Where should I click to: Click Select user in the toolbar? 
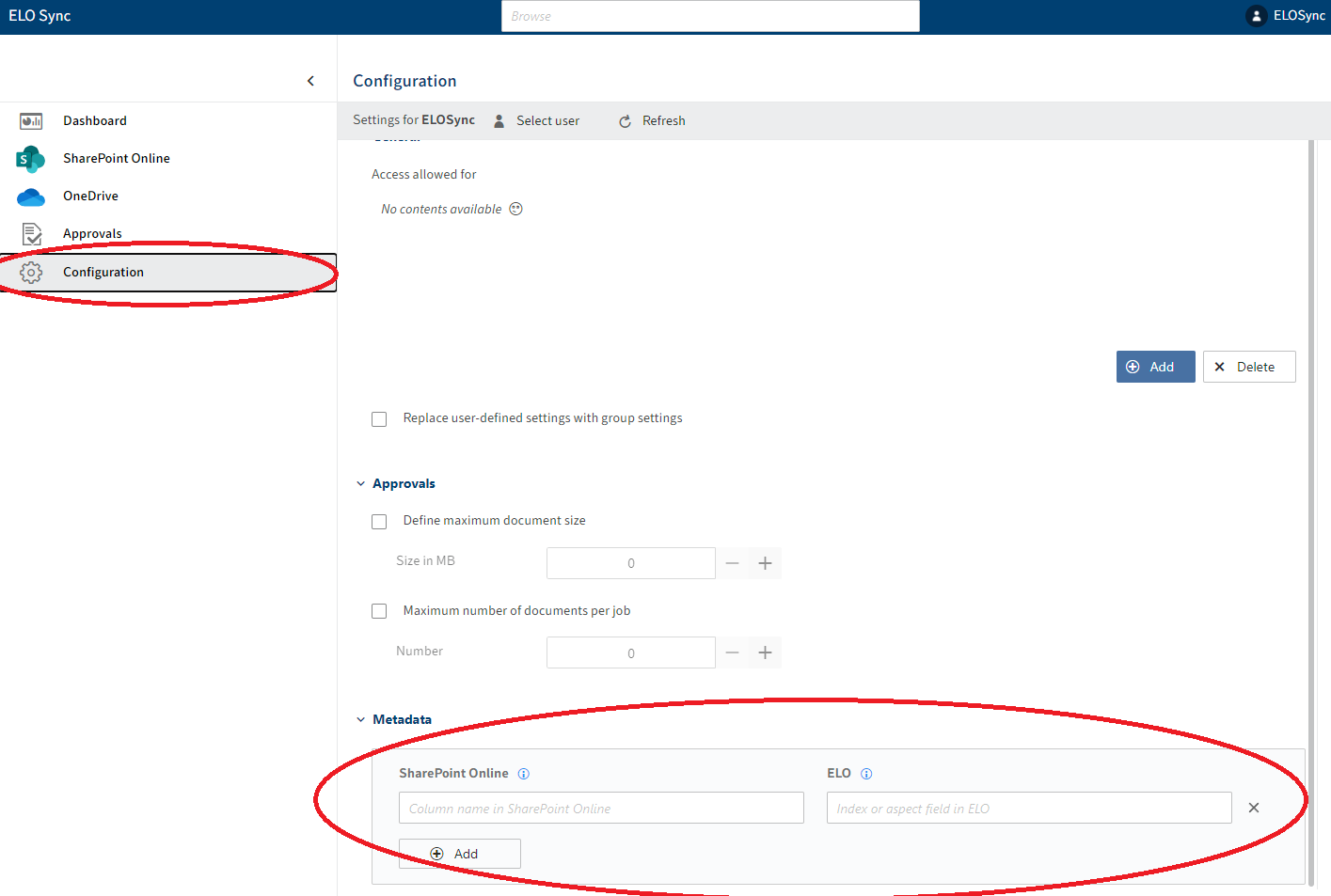tap(537, 121)
